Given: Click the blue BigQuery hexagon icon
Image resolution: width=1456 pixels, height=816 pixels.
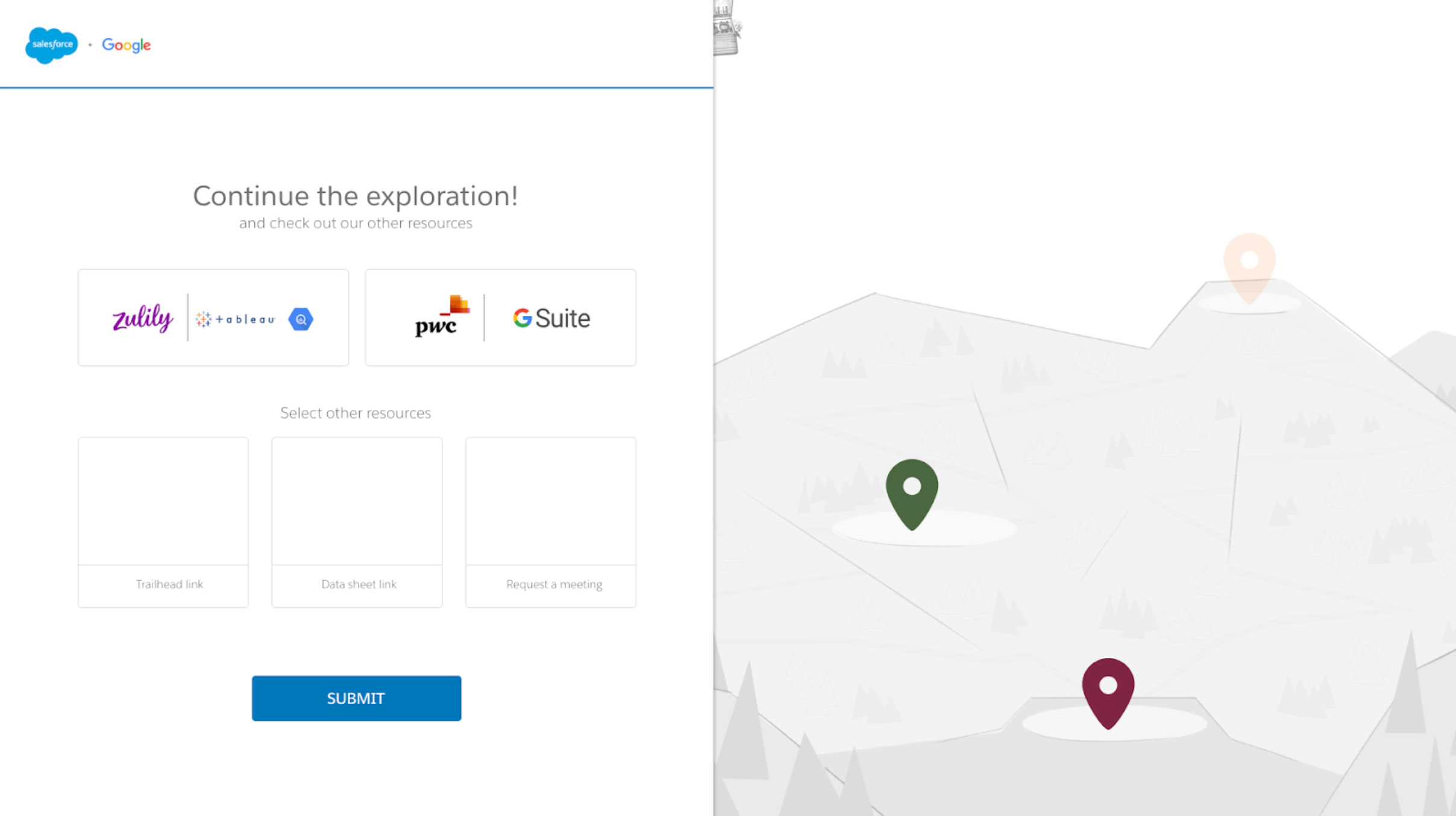Looking at the screenshot, I should [x=301, y=319].
